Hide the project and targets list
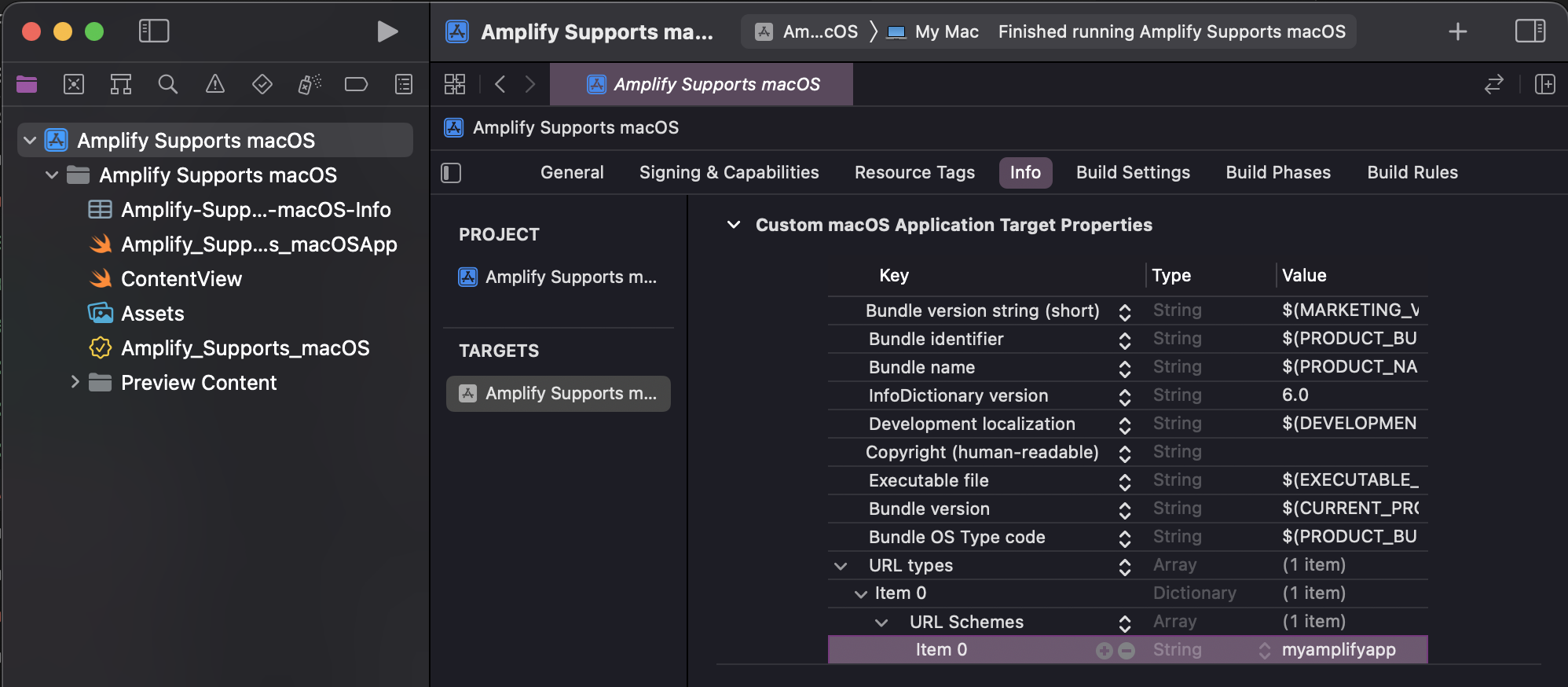Screen dimensions: 1568x687 [x=452, y=173]
